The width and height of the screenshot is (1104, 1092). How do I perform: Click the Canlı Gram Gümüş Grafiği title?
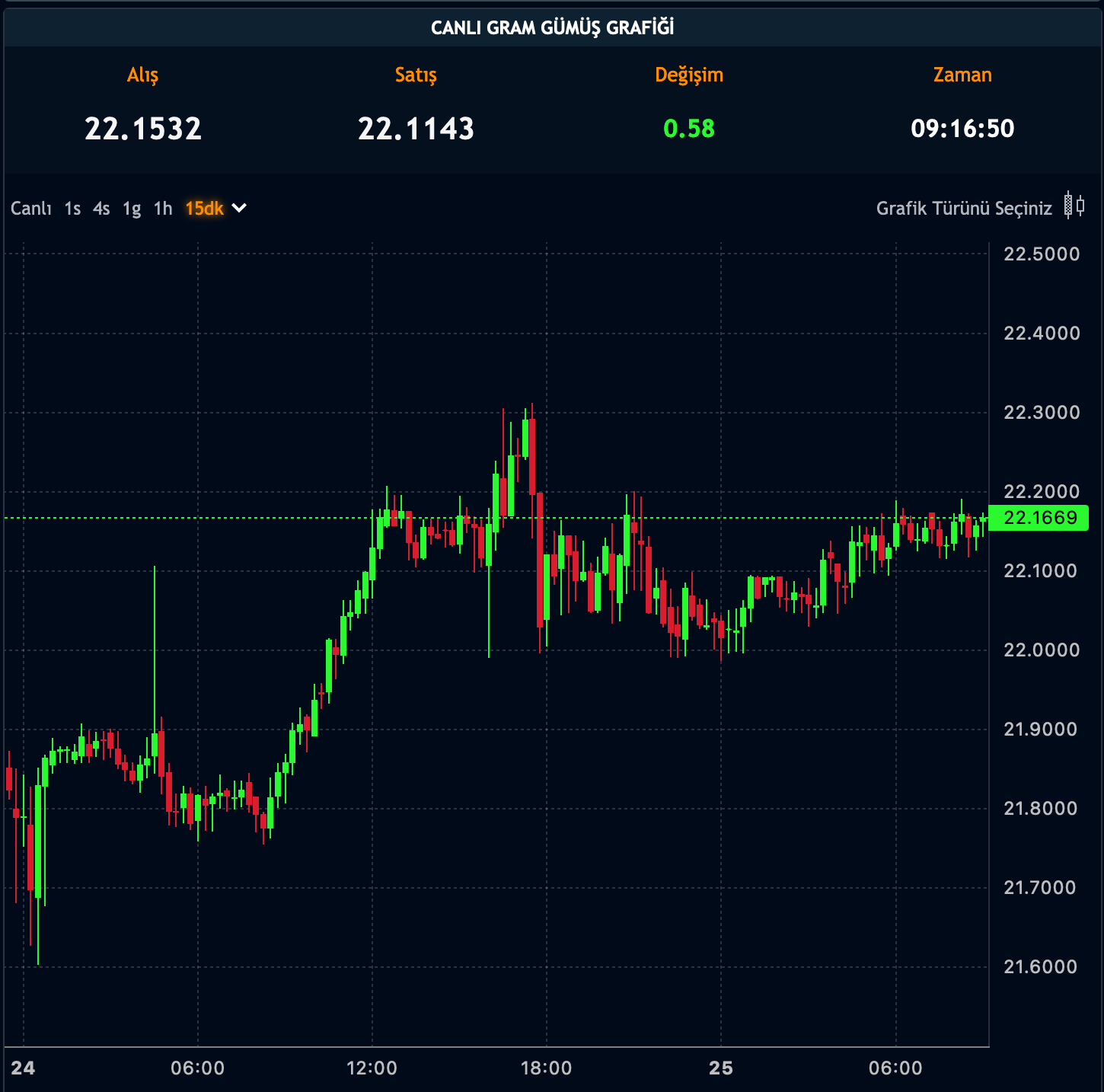click(552, 28)
